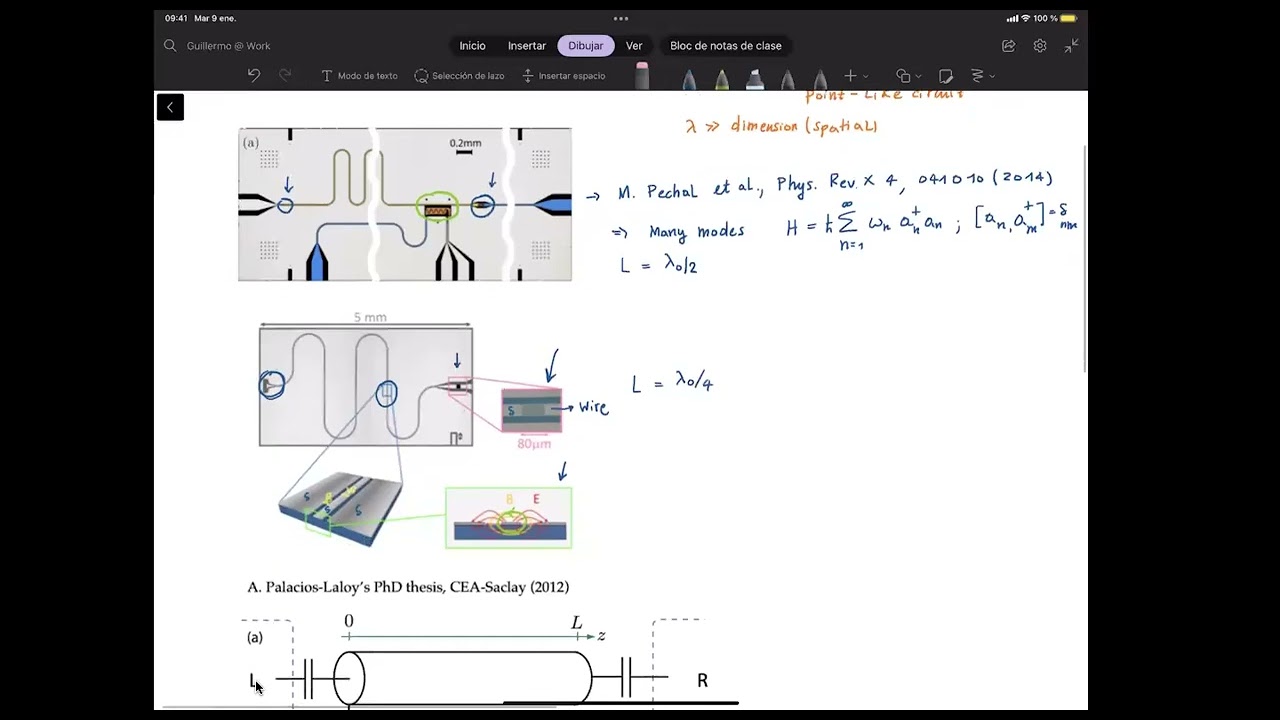This screenshot has height=720, width=1280.
Task: Open the shapes dropdown
Action: [909, 76]
